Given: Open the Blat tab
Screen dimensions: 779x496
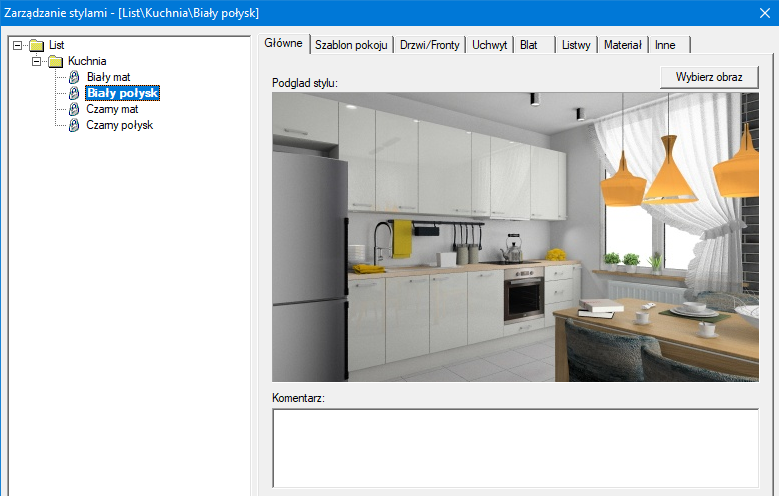Looking at the screenshot, I should (x=530, y=45).
